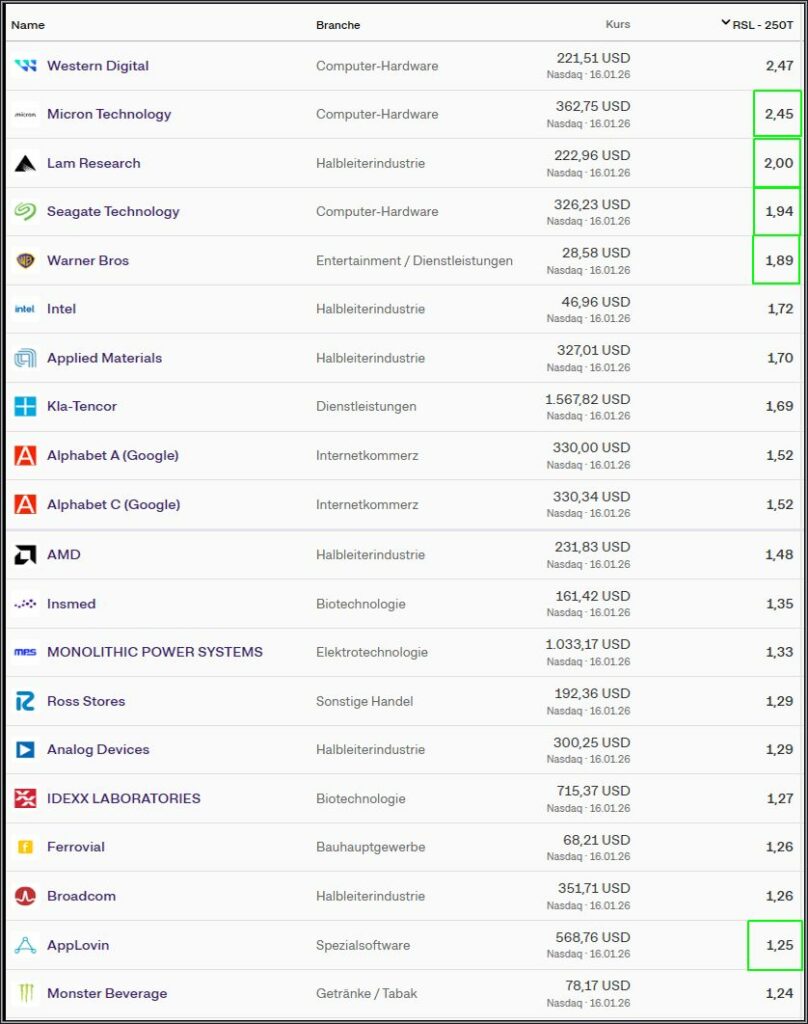Click the Monster Beverage logo icon

pos(25,994)
